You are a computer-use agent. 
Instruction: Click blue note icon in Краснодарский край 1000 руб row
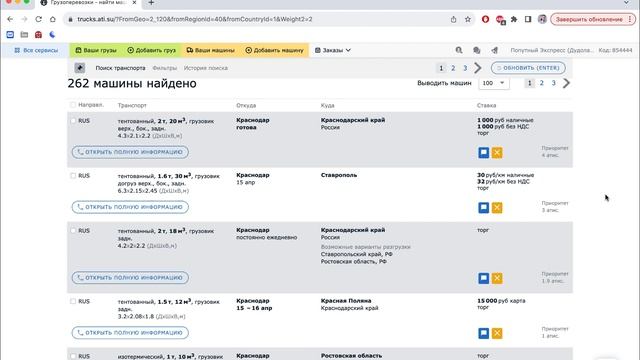(484, 153)
